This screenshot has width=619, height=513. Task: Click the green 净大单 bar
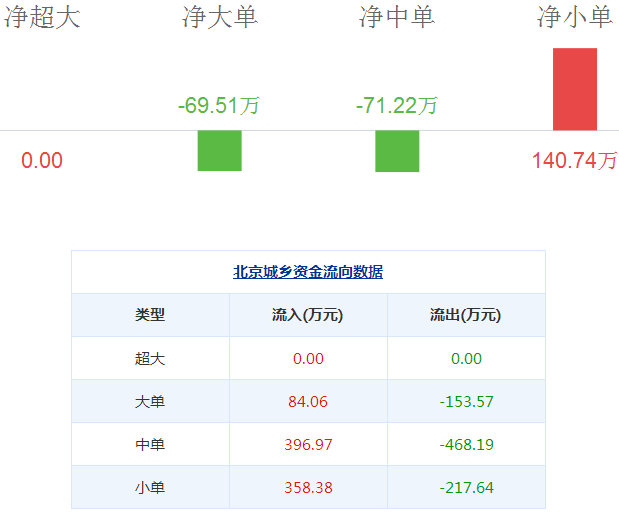pos(219,150)
